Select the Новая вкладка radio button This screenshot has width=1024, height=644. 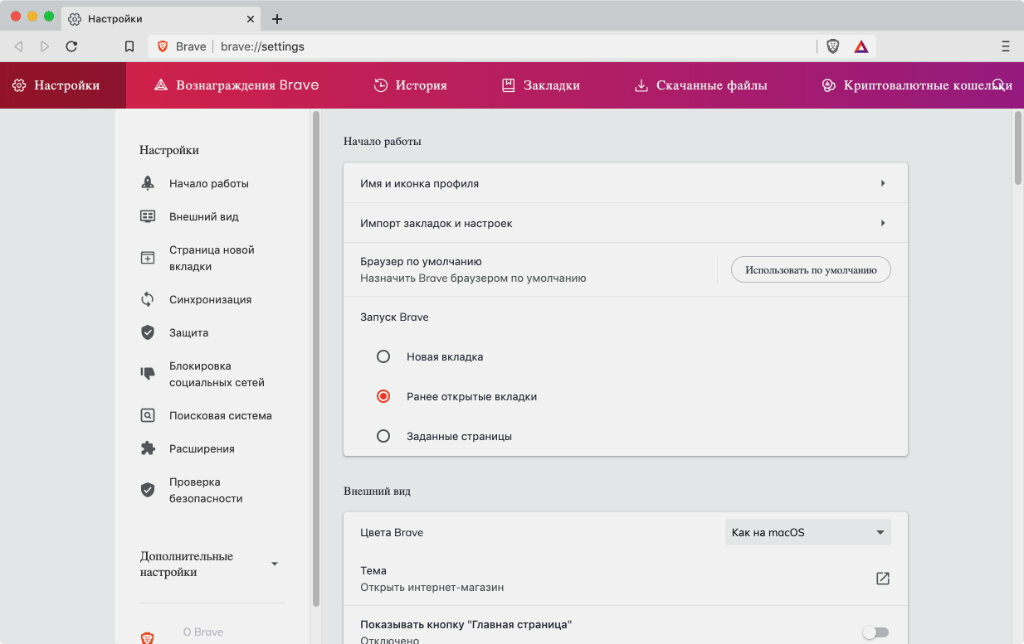(x=383, y=357)
